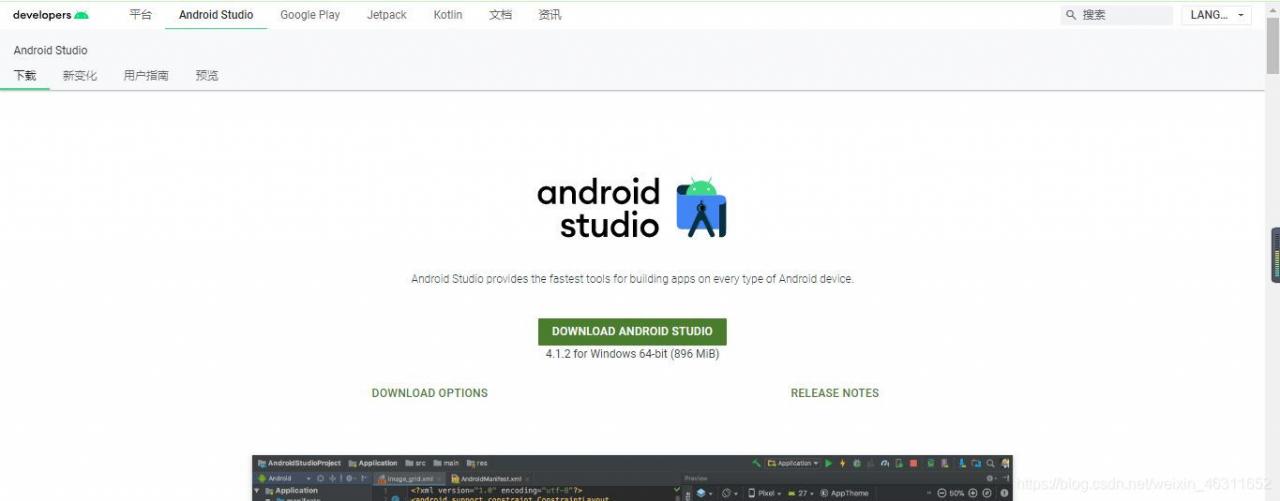
Task: Open the 平台 menu
Action: click(140, 15)
